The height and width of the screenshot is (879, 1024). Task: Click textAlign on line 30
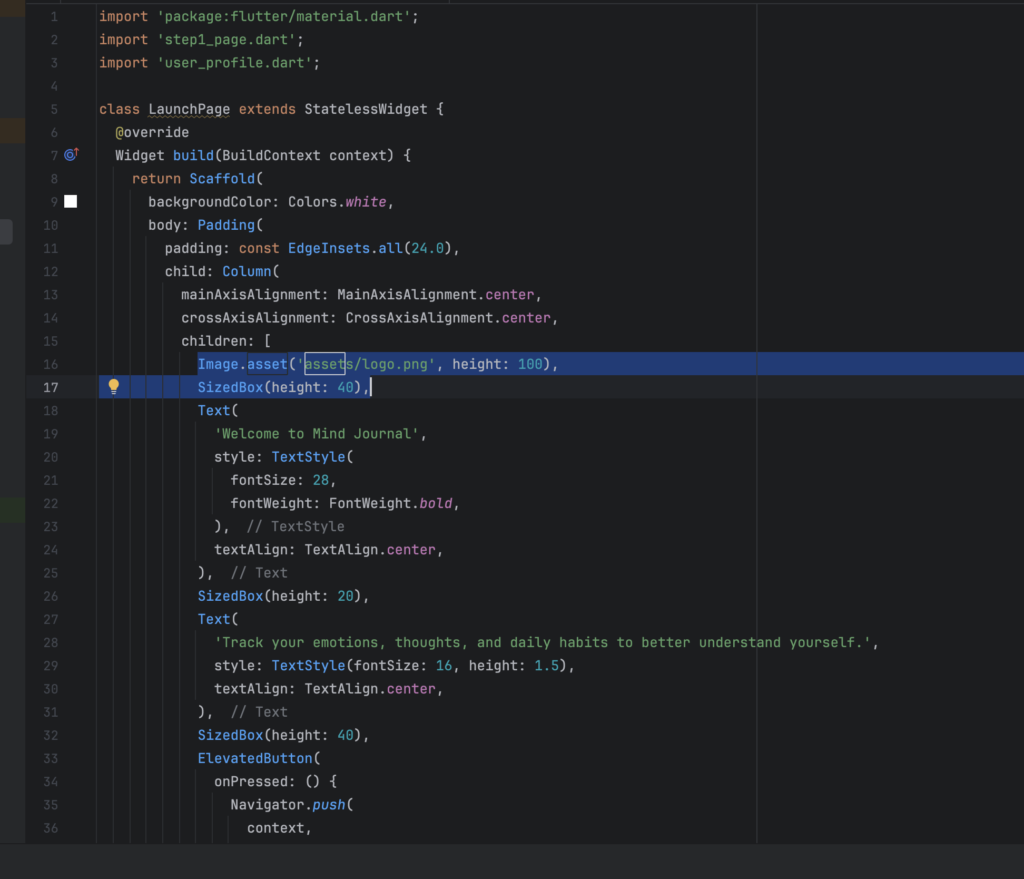(251, 689)
